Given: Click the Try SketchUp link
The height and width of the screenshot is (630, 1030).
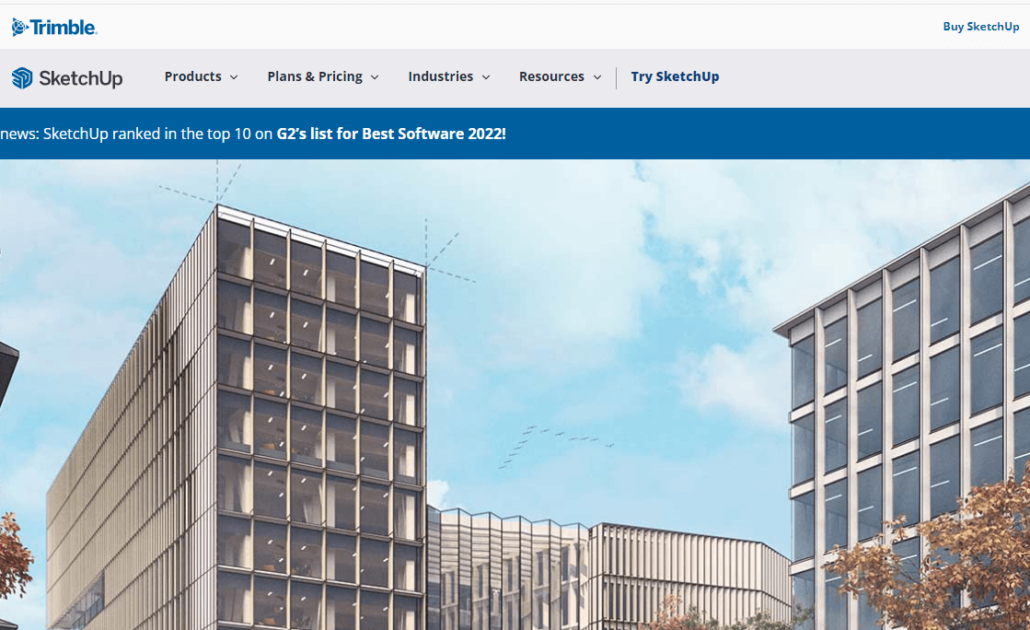Looking at the screenshot, I should pyautogui.click(x=675, y=76).
